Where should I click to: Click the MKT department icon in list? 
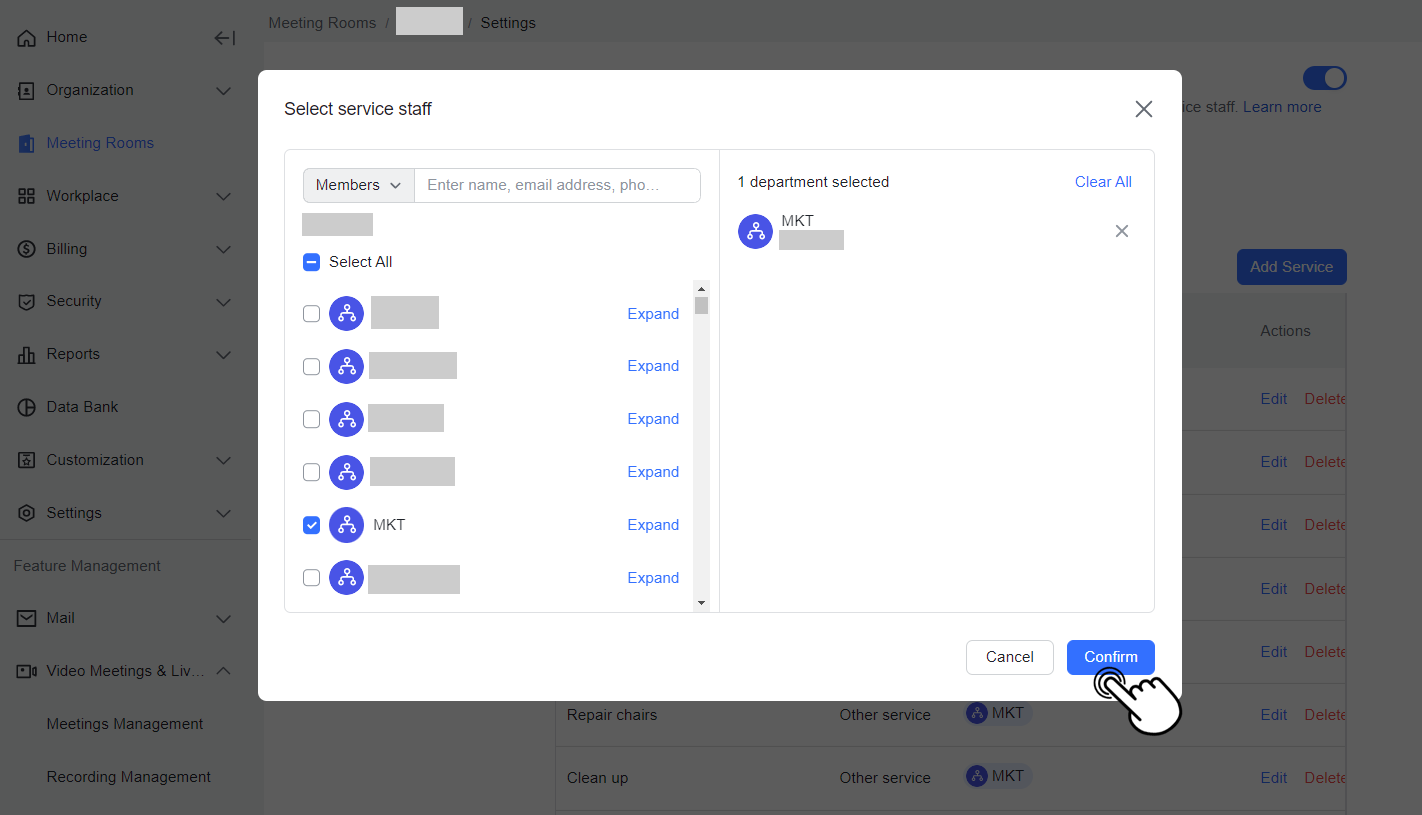(347, 525)
